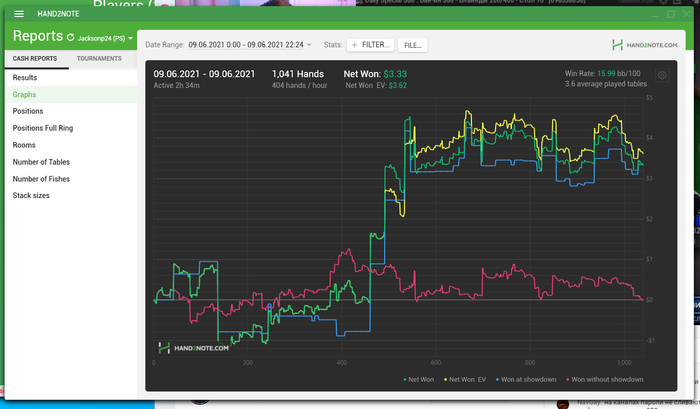The width and height of the screenshot is (700, 409).
Task: Open the Stack sizes report
Action: click(71, 196)
